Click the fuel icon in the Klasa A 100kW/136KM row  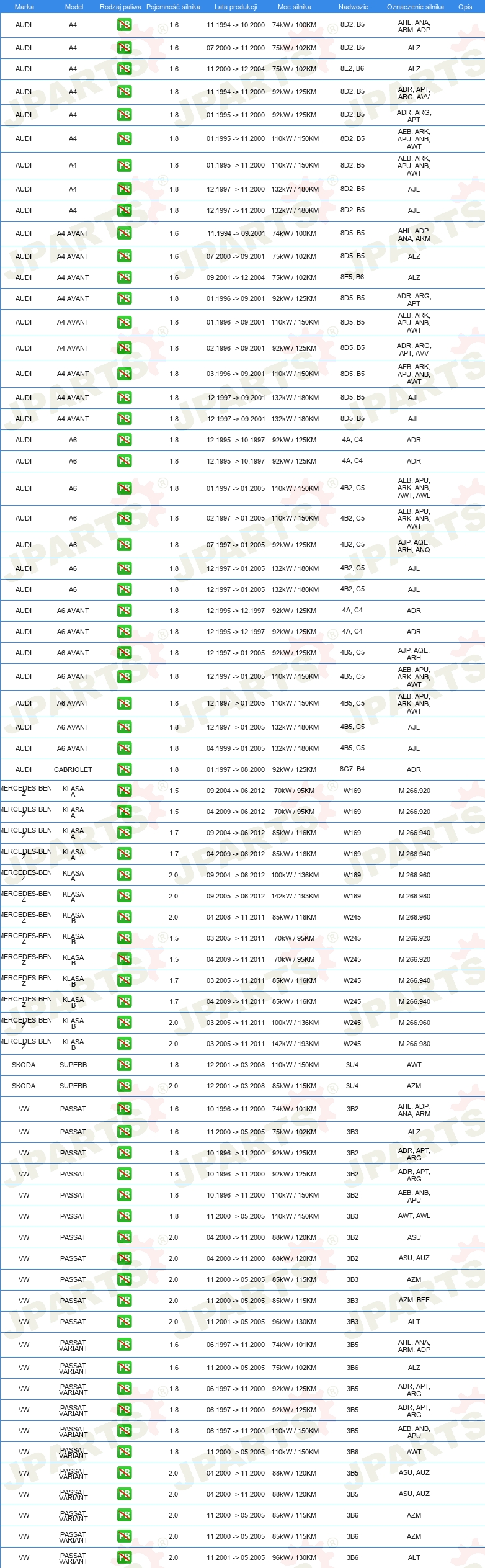[x=124, y=875]
